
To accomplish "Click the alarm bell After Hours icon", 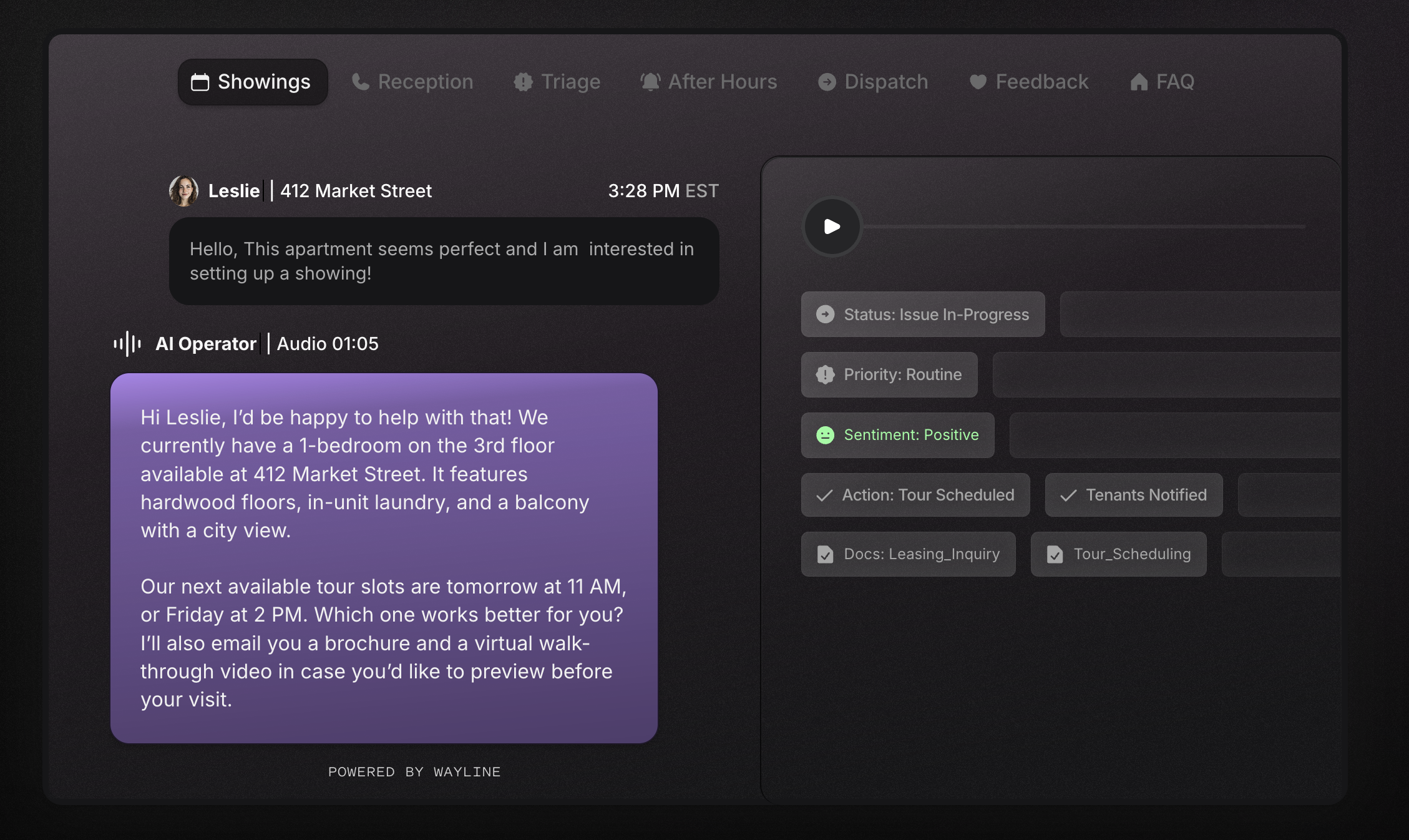I will point(650,82).
